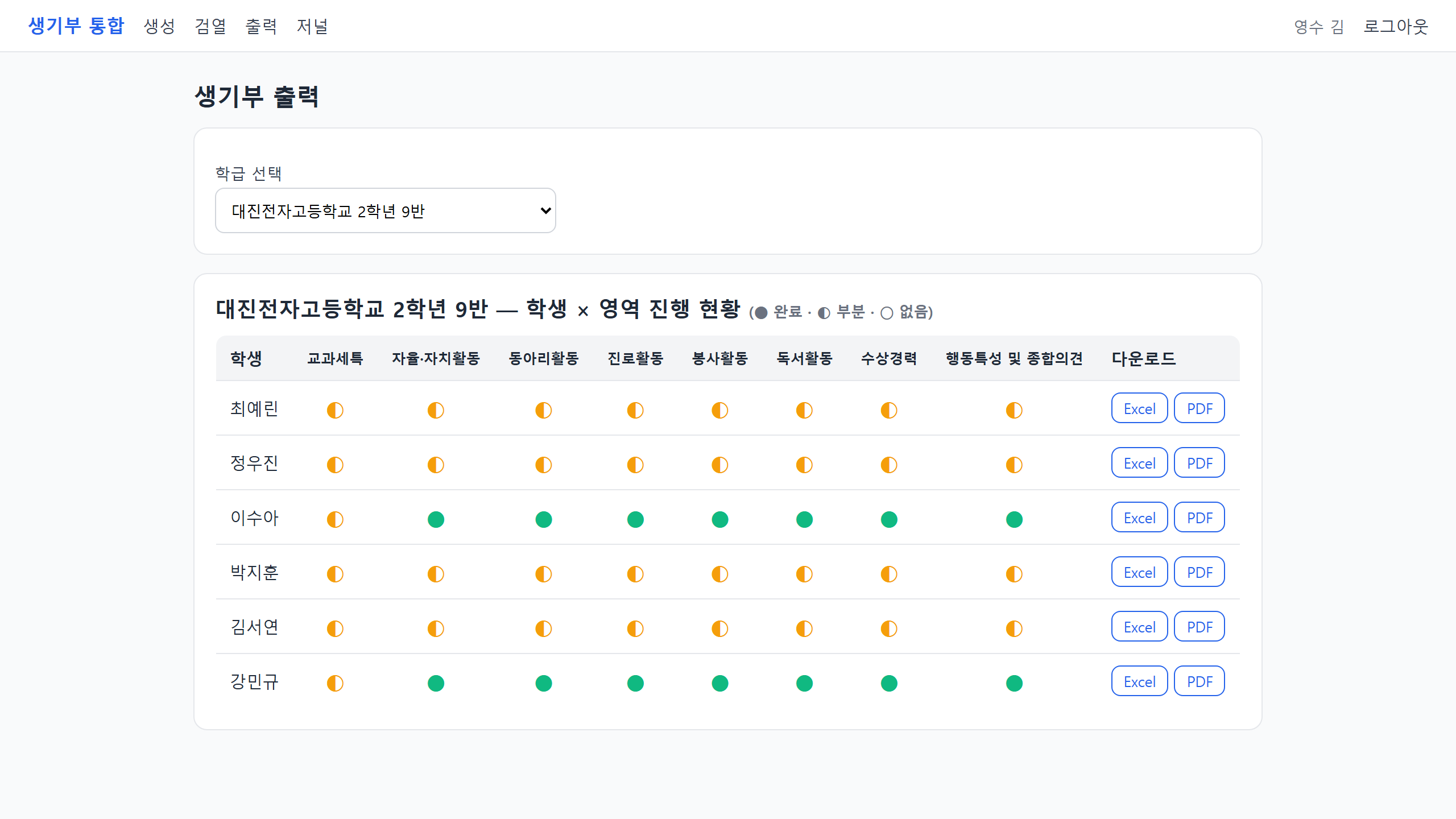Click 강민규 교과세특 partial status icon
The width and height of the screenshot is (1456, 819).
(x=335, y=683)
